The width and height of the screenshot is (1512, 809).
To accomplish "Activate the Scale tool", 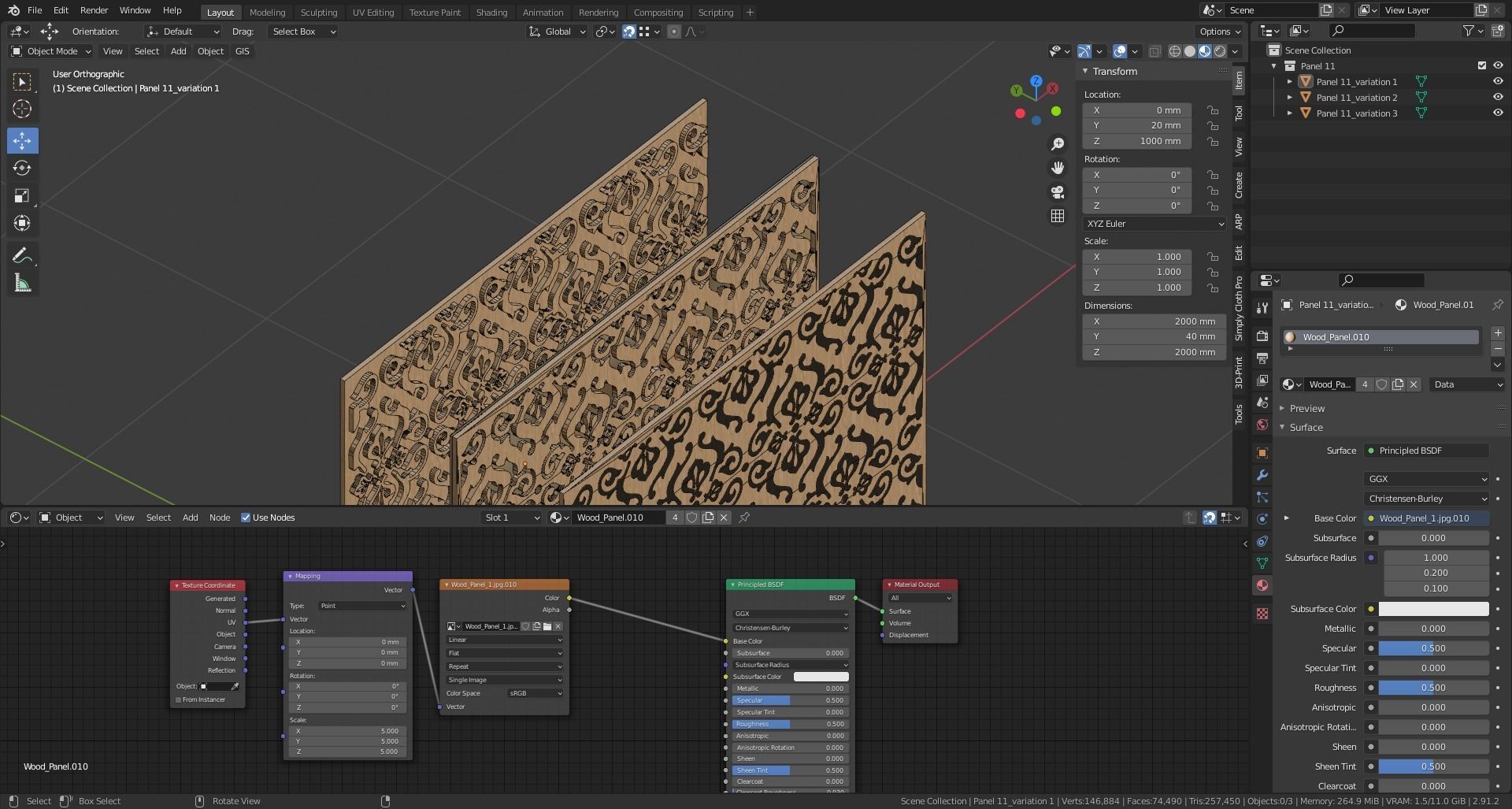I will [22, 195].
